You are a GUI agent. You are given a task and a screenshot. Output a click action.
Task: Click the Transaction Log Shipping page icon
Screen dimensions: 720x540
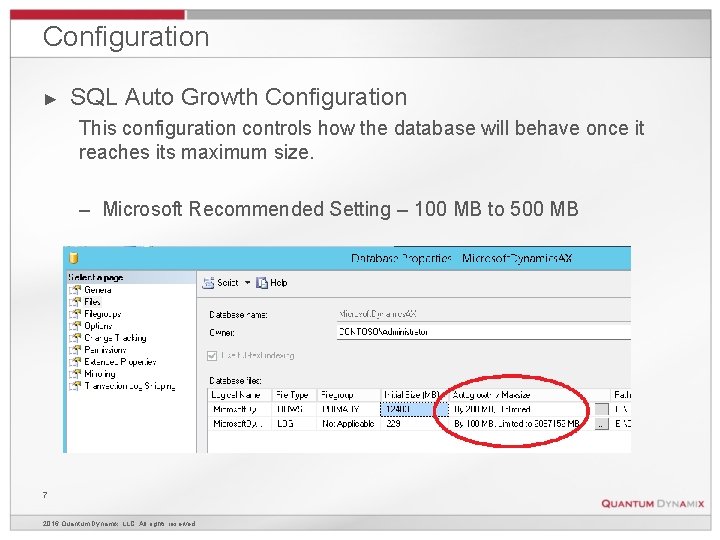[75, 386]
